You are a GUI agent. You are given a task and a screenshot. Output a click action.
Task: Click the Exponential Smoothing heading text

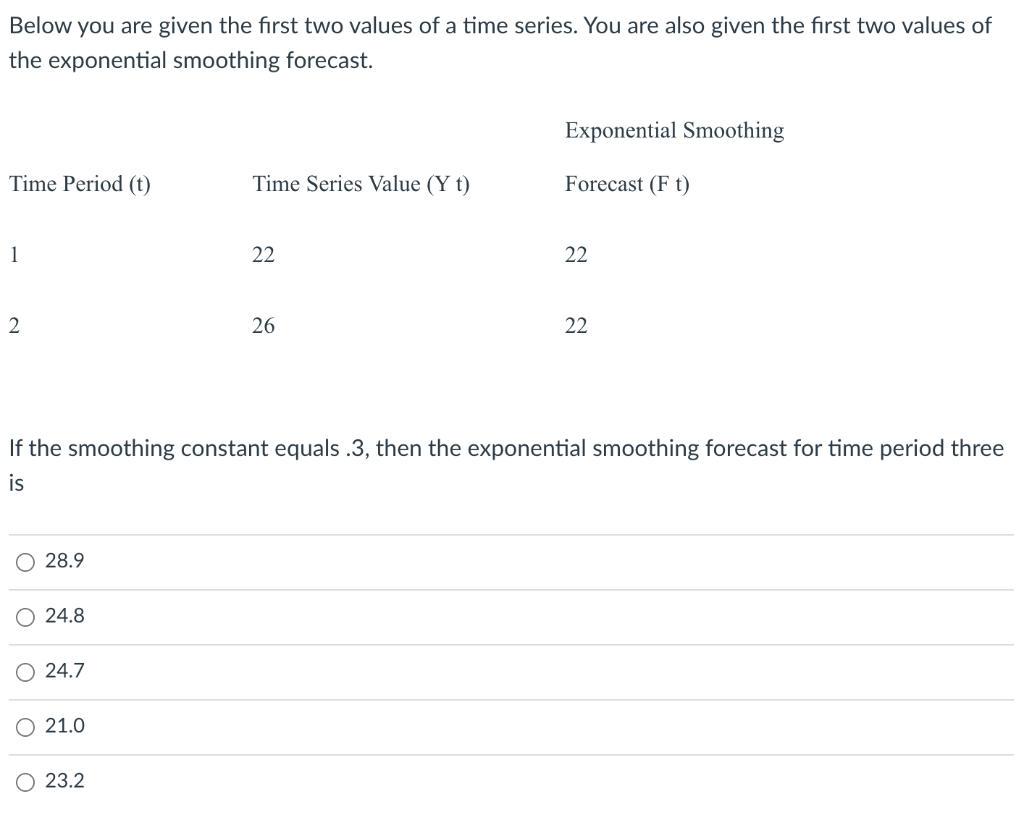point(674,130)
